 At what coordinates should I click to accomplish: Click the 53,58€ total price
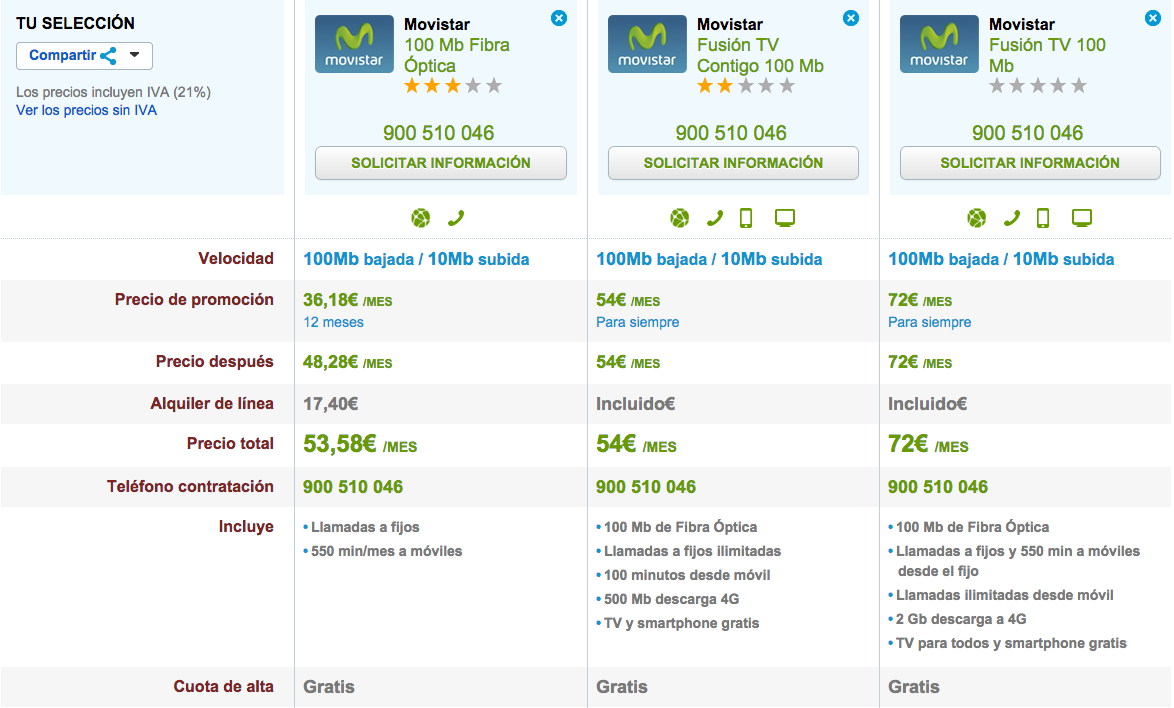point(360,445)
